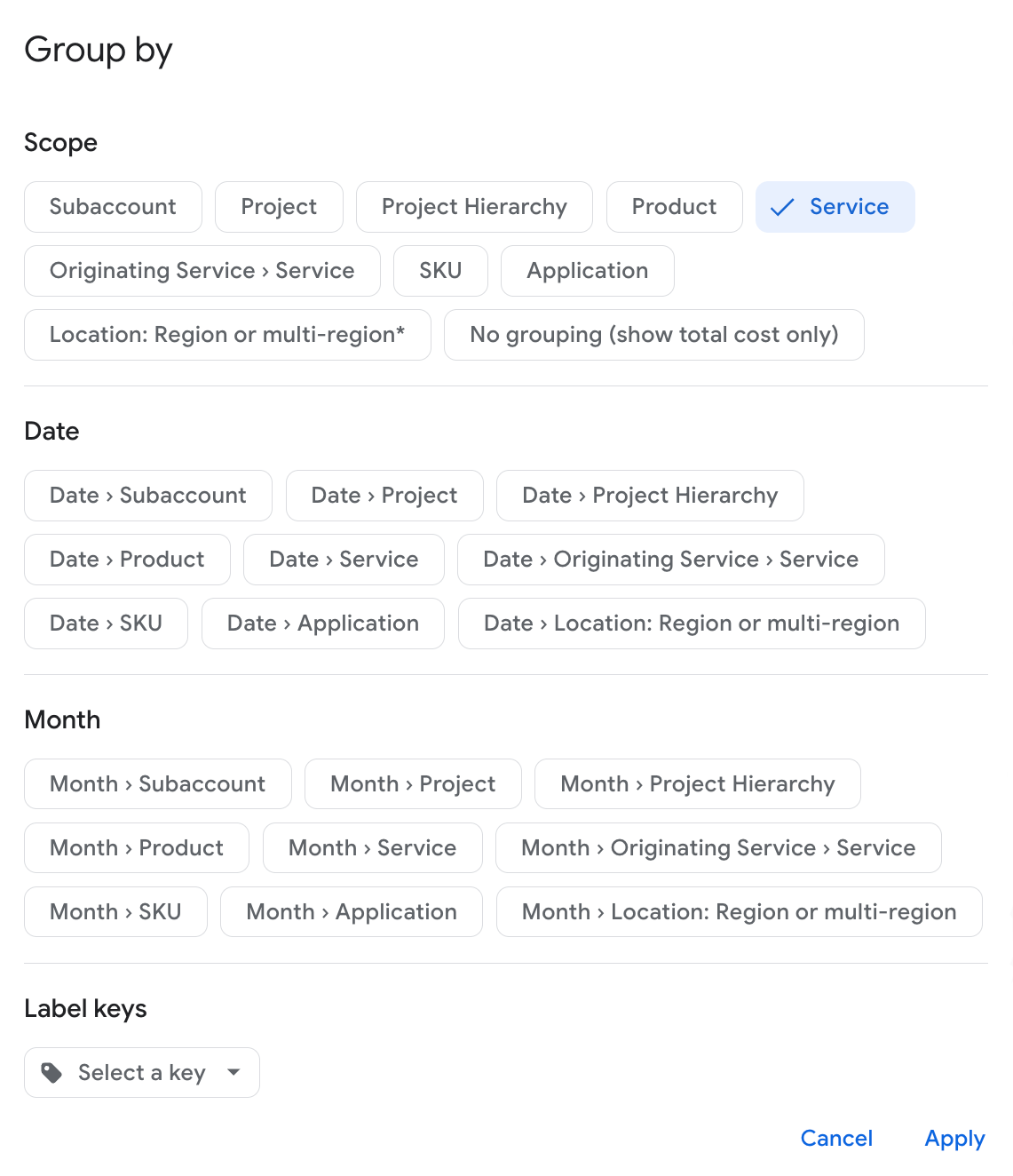Viewport: 1013px width, 1176px height.
Task: Choose Date › SKU grouping
Action: pos(106,624)
